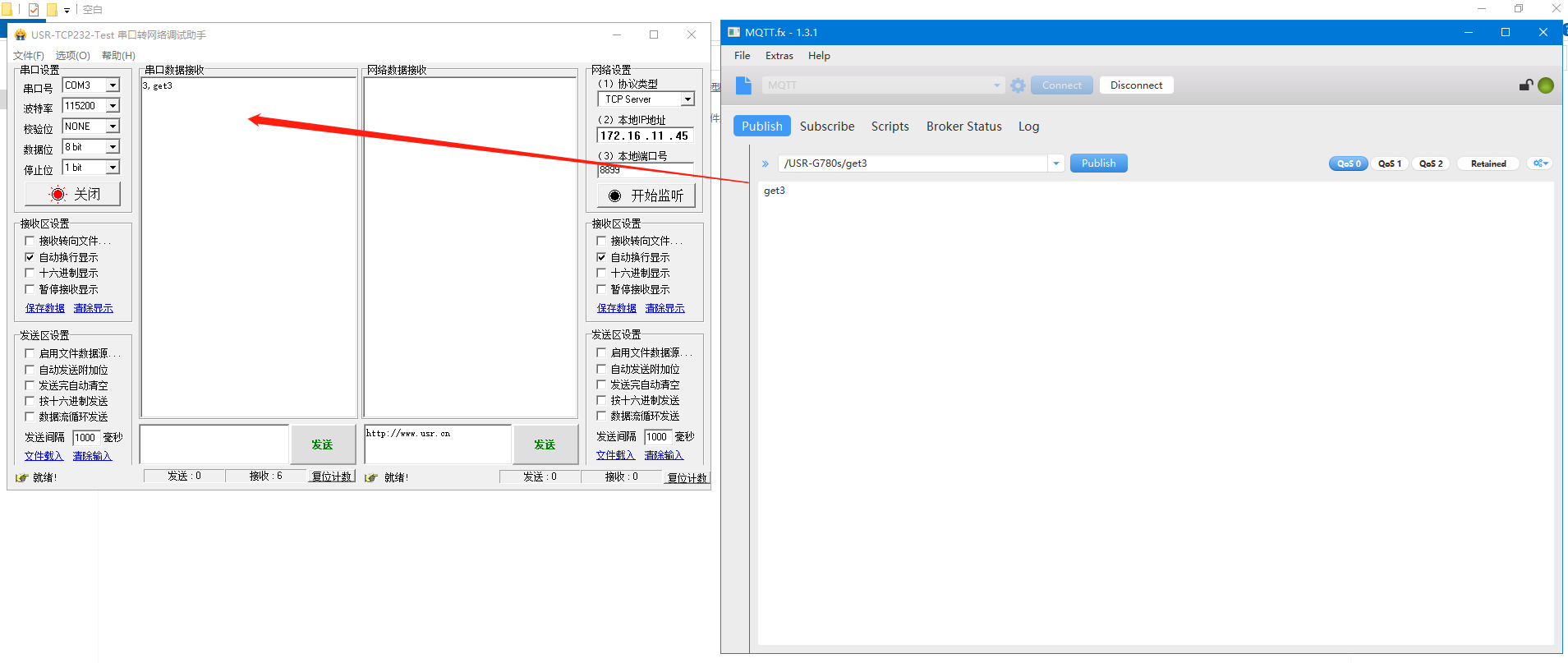Click the checklist icon in top quick-access bar
This screenshot has width=1568, height=663.
click(34, 10)
